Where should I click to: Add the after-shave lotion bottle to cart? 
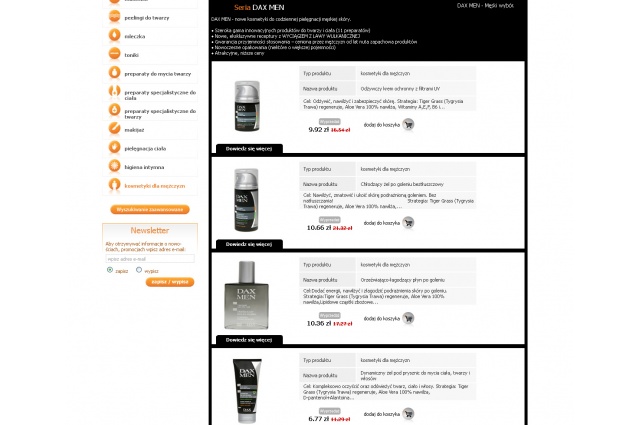(x=408, y=318)
